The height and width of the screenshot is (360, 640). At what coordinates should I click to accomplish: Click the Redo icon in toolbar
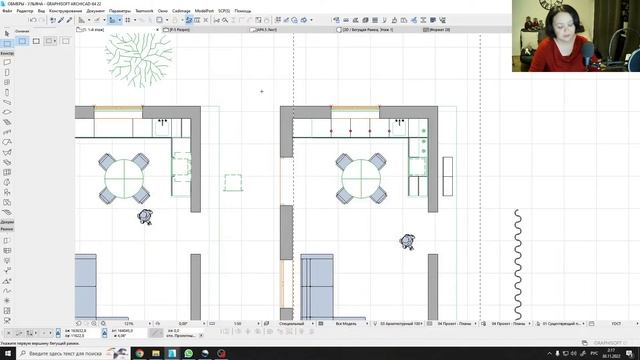pyautogui.click(x=42, y=20)
